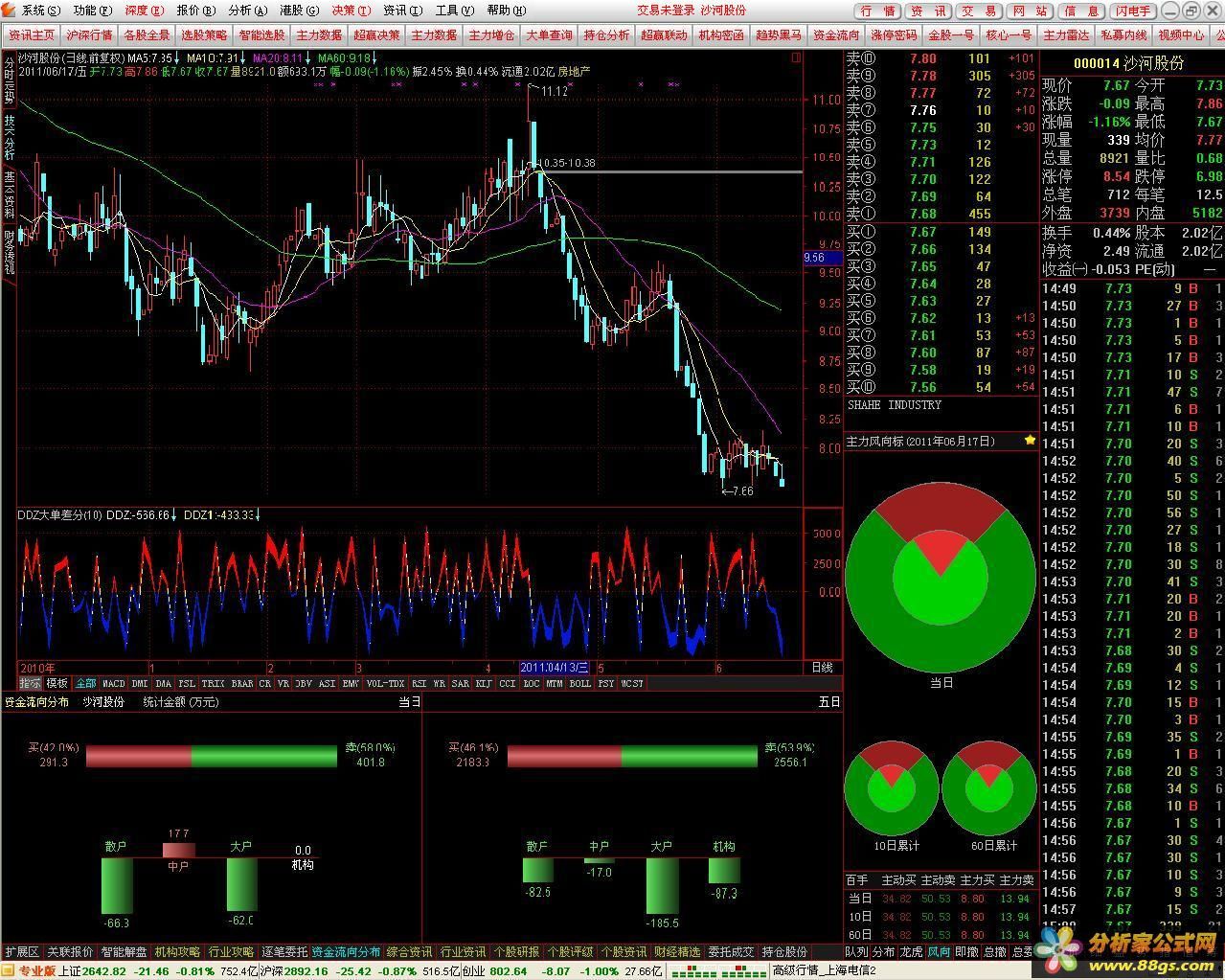
Task: Switch to the 龙虎 side tab
Action: pos(911,952)
